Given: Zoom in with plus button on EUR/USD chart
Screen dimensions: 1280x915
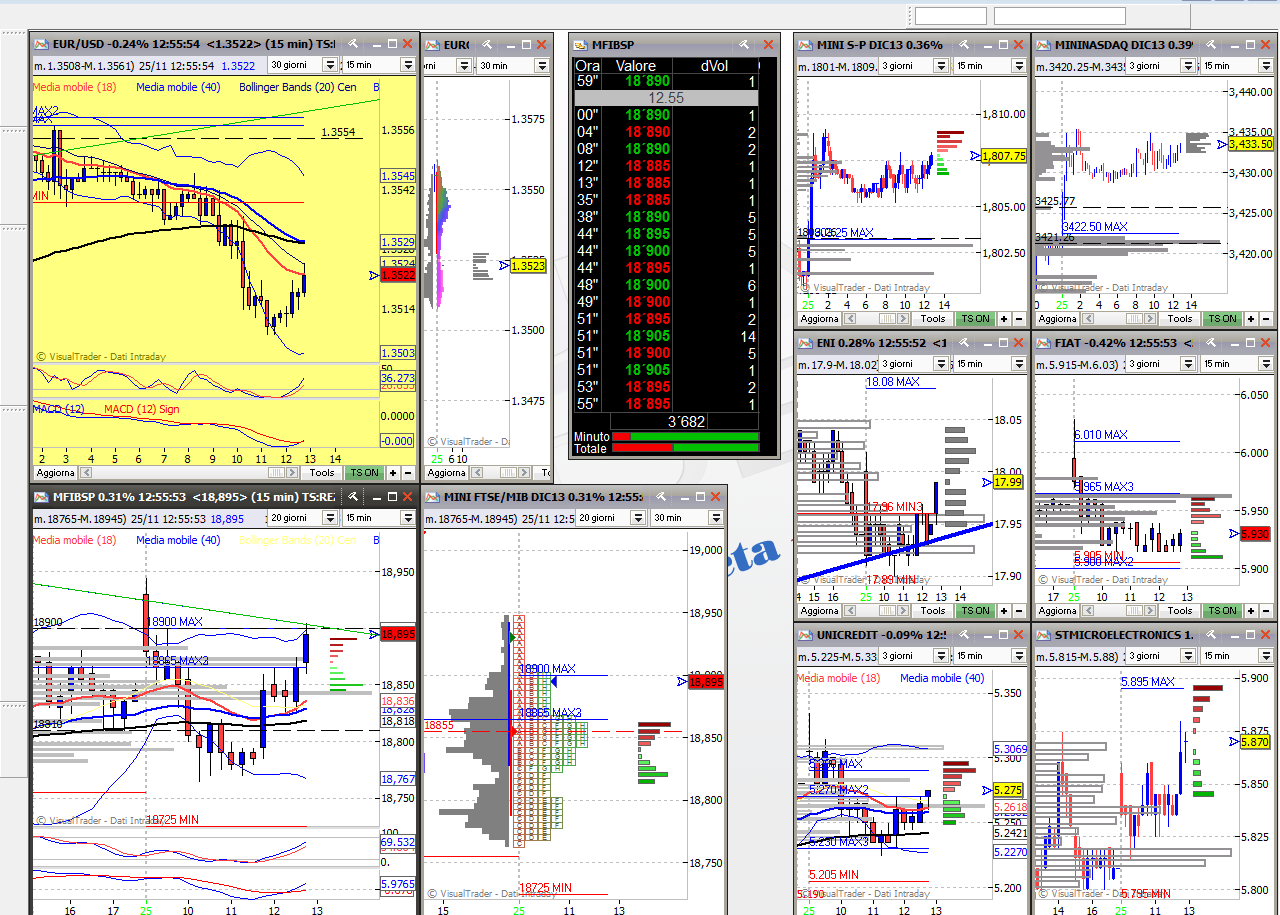Looking at the screenshot, I should (393, 473).
